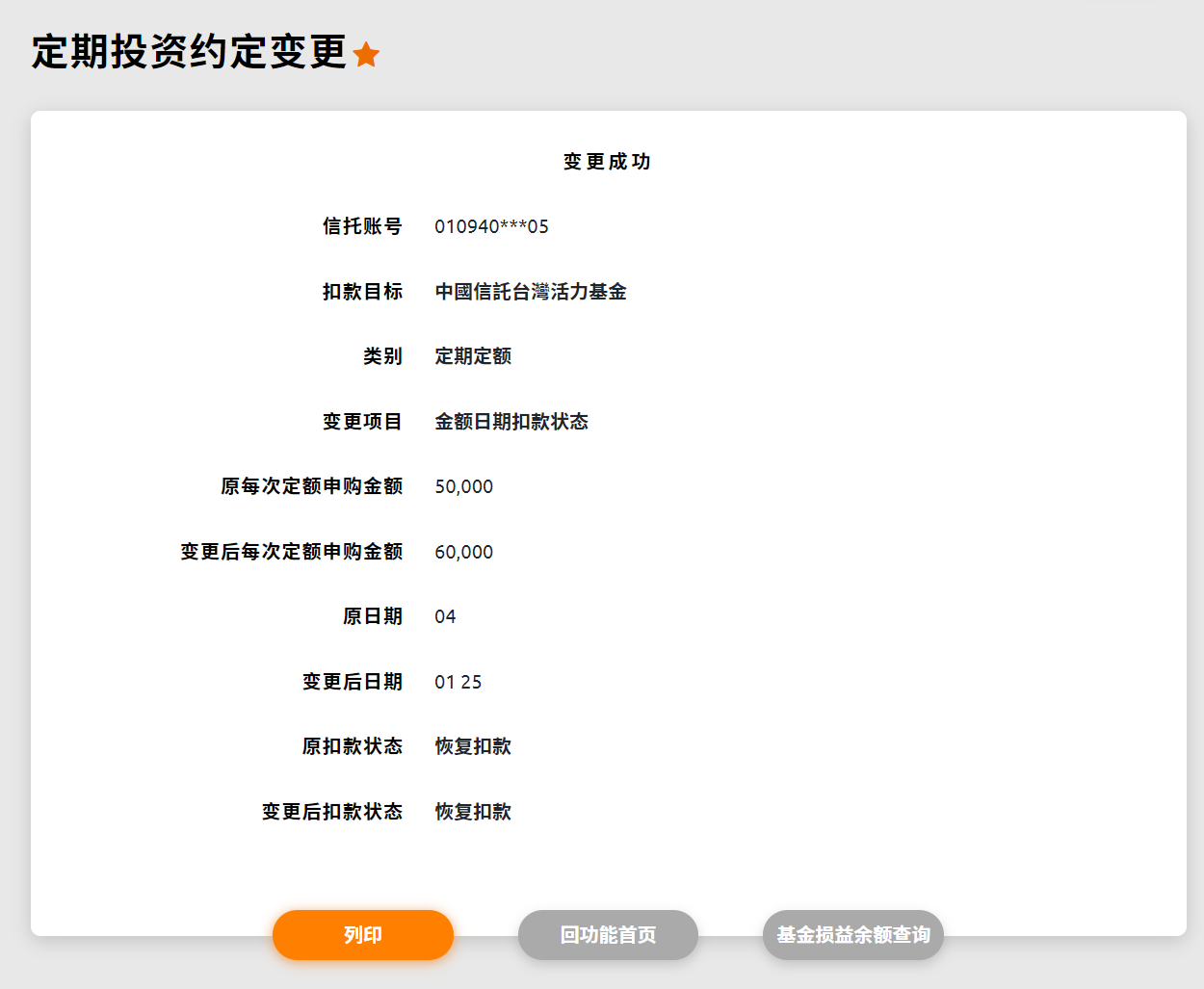Click the 定期投资约定变更 page title
The width and height of the screenshot is (1204, 989).
coord(189,52)
